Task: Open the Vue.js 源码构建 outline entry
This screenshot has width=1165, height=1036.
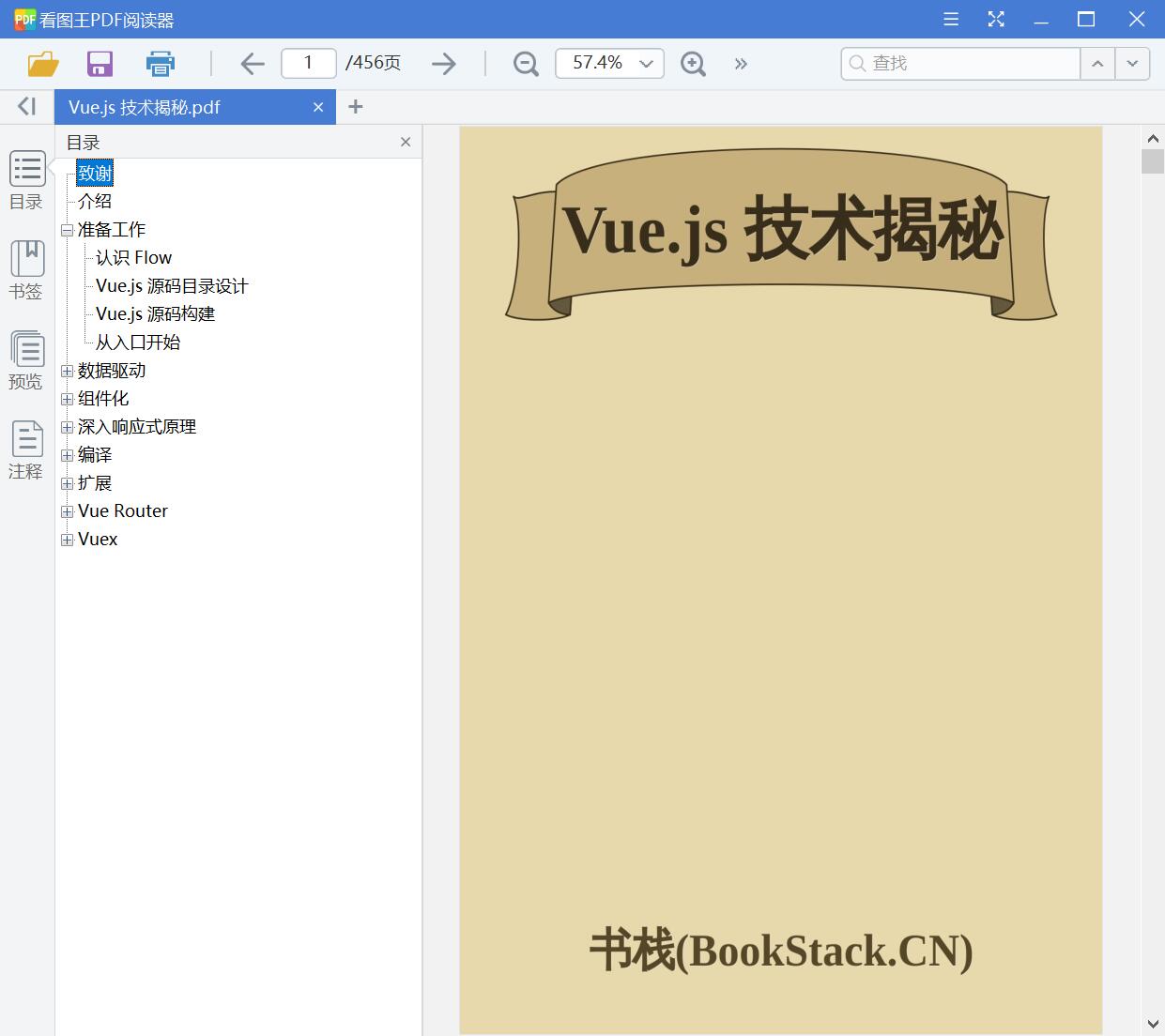Action: [x=156, y=313]
